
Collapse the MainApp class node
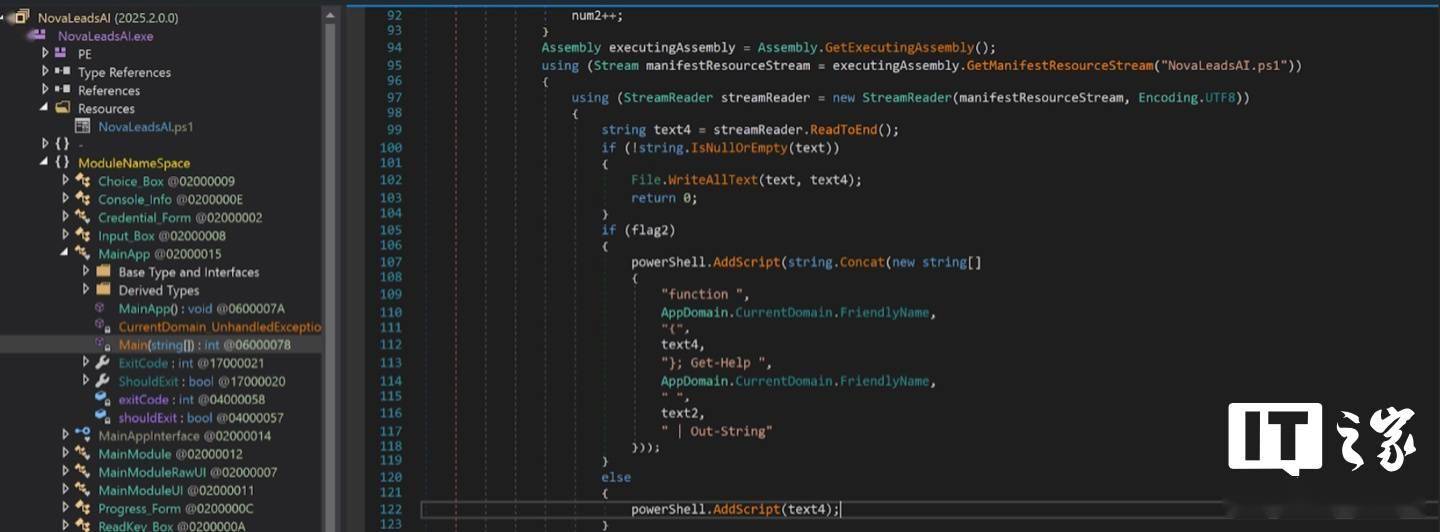pyautogui.click(x=65, y=253)
